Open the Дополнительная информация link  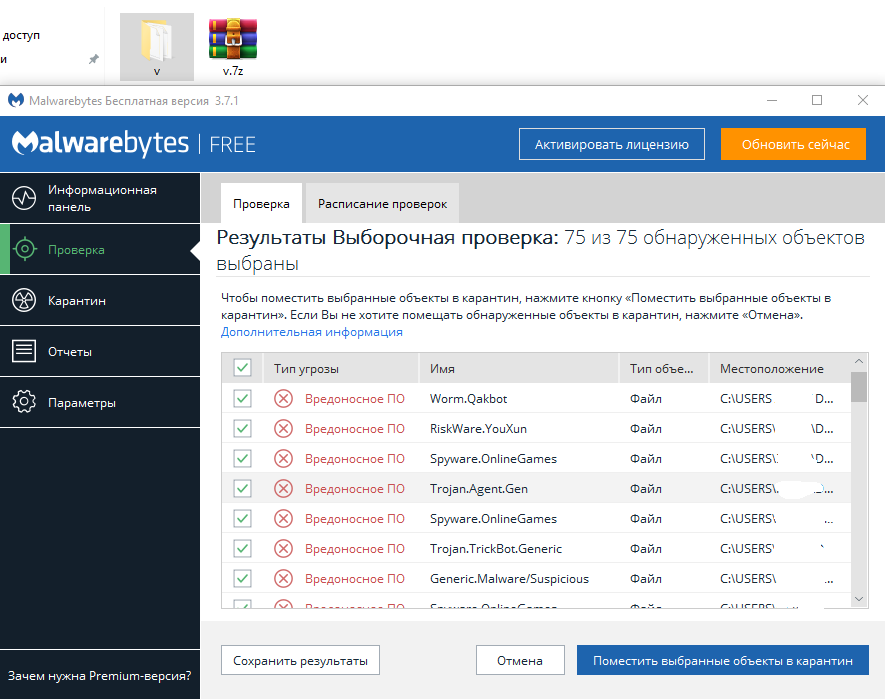point(312,332)
